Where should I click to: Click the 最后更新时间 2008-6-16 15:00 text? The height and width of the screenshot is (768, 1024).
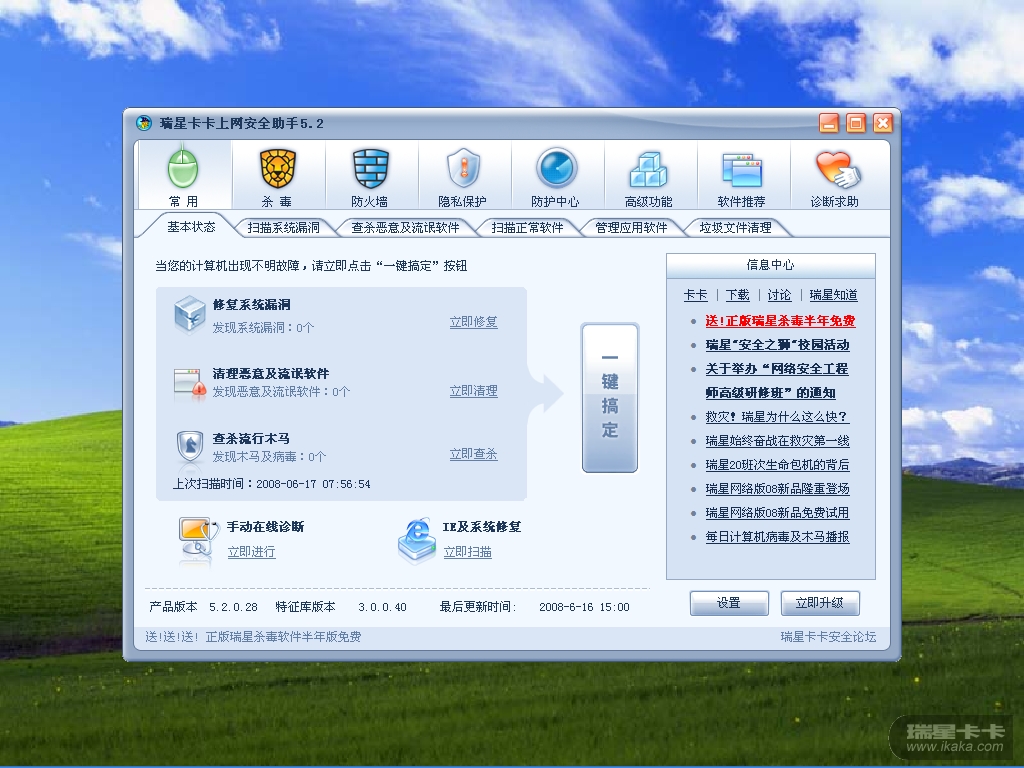tap(534, 607)
